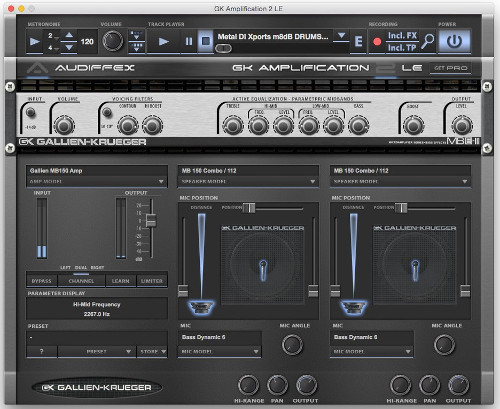Click the amp Volume knob
Screen dimensions: 500x409
point(64,126)
